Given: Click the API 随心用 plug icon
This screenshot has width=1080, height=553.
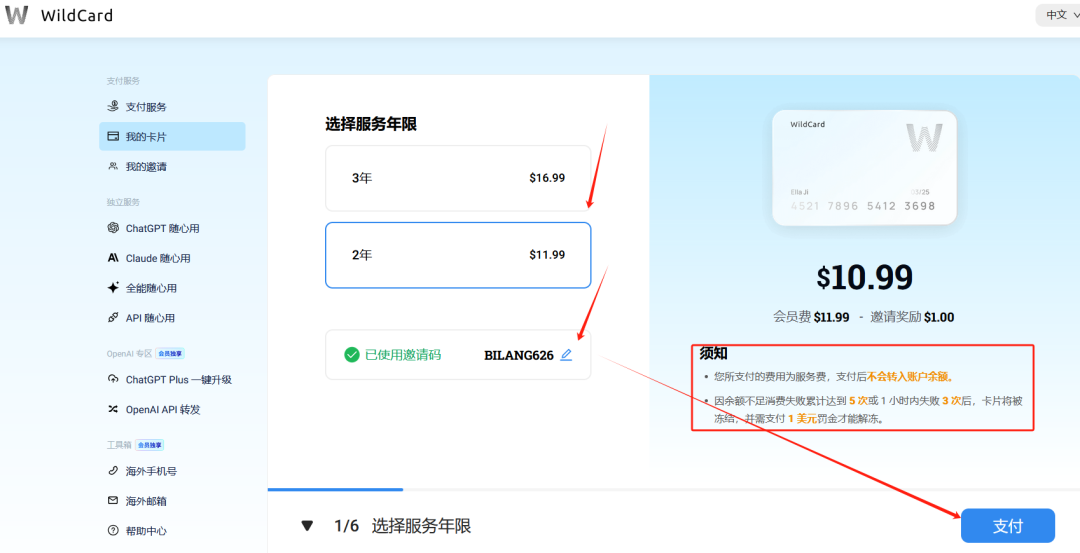Looking at the screenshot, I should pyautogui.click(x=114, y=317).
